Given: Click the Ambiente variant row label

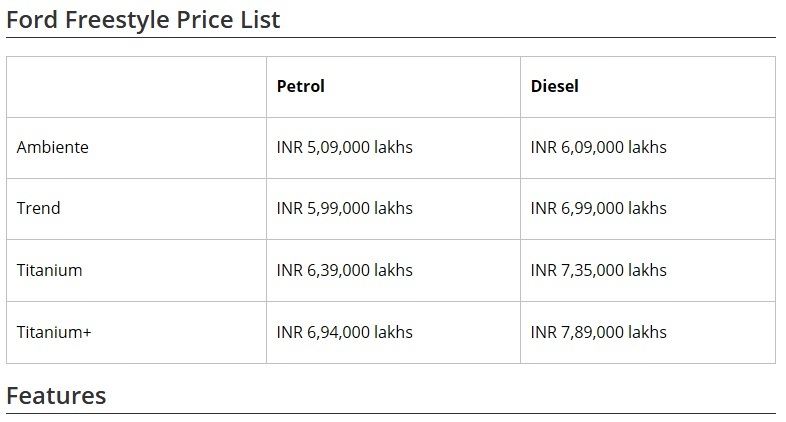Looking at the screenshot, I should pyautogui.click(x=53, y=147).
